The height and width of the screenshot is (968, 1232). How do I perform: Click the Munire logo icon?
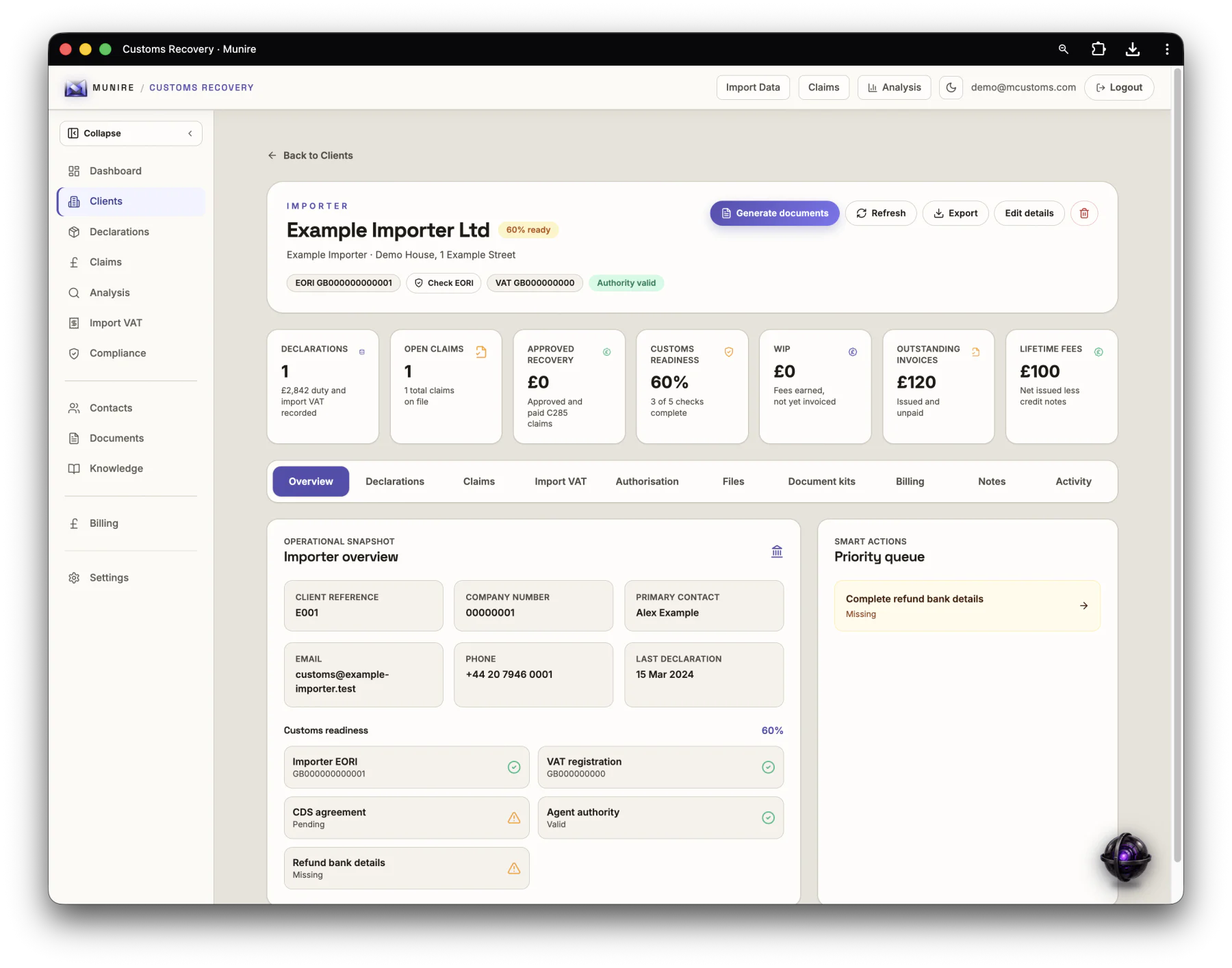pyautogui.click(x=76, y=88)
